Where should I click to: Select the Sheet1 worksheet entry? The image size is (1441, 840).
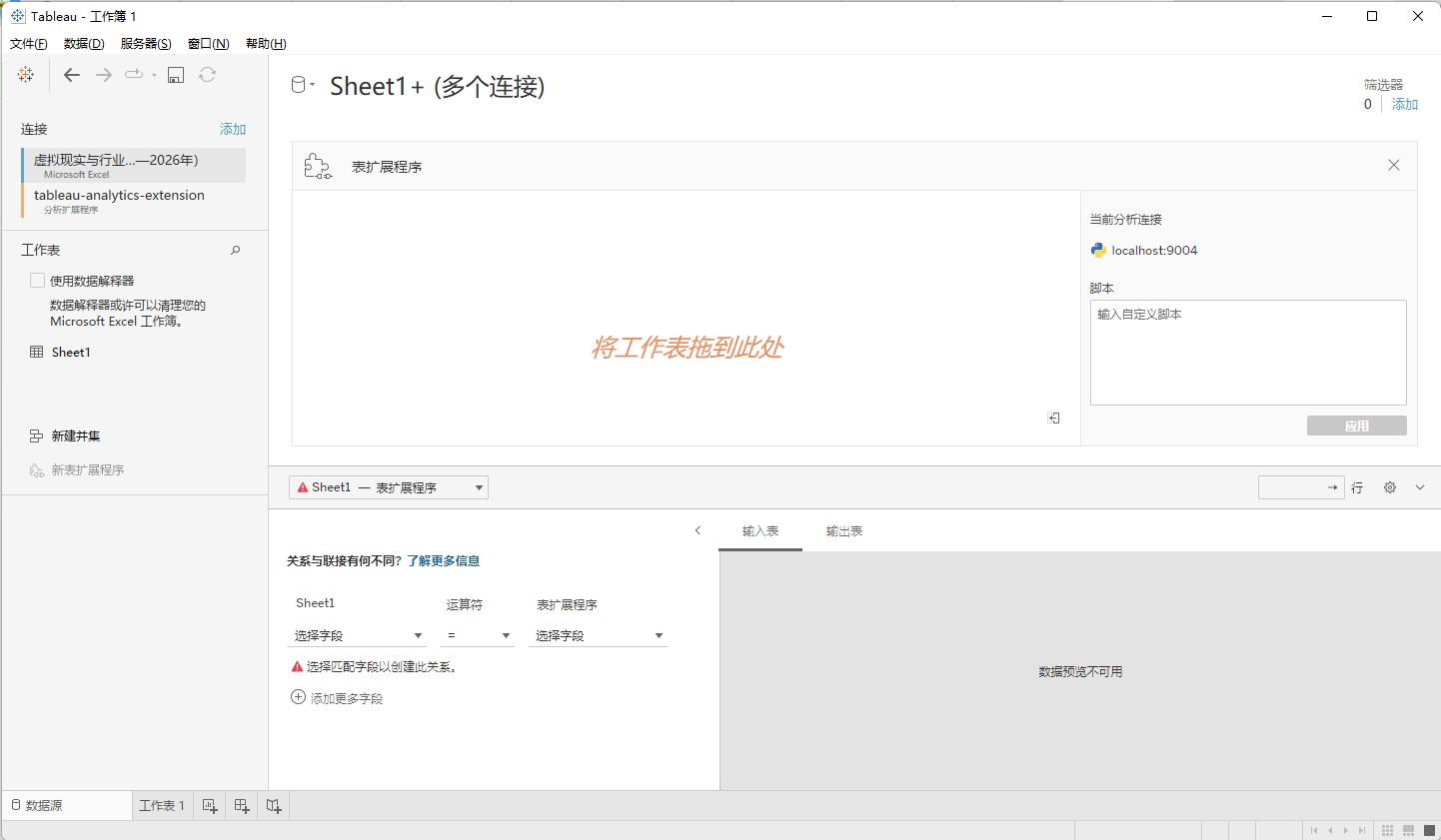tap(71, 353)
